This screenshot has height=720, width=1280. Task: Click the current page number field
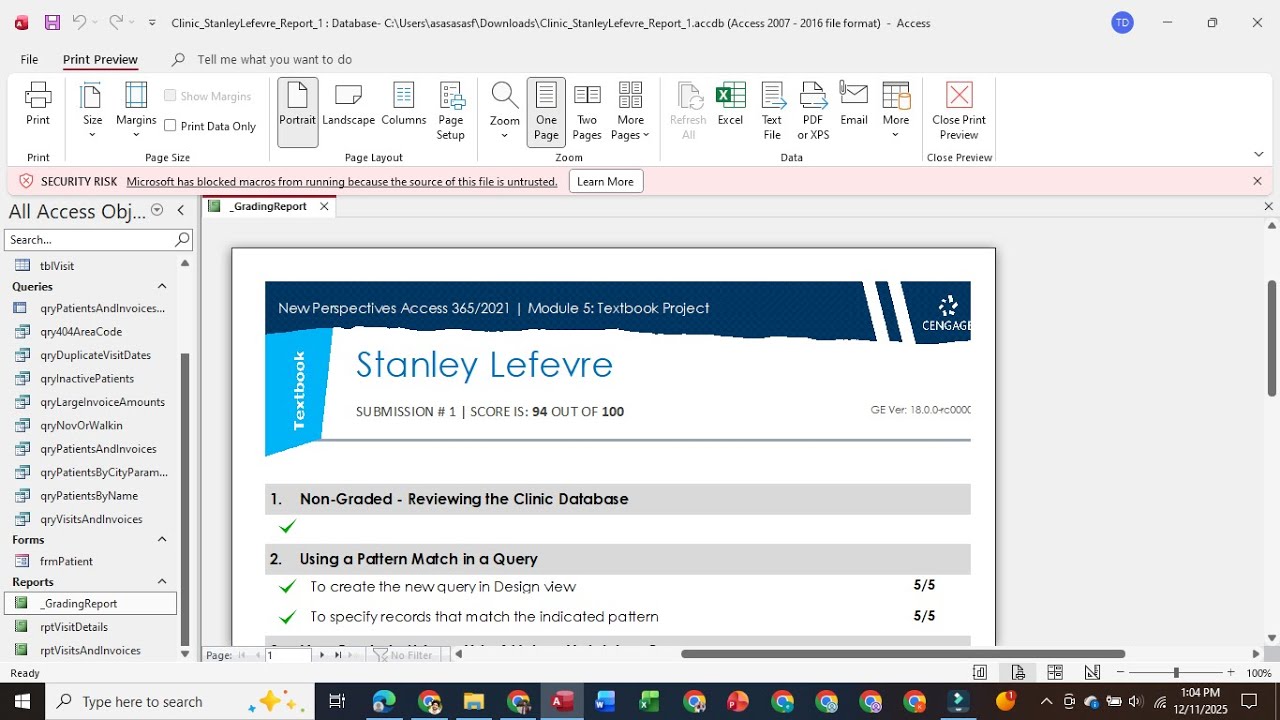(287, 655)
